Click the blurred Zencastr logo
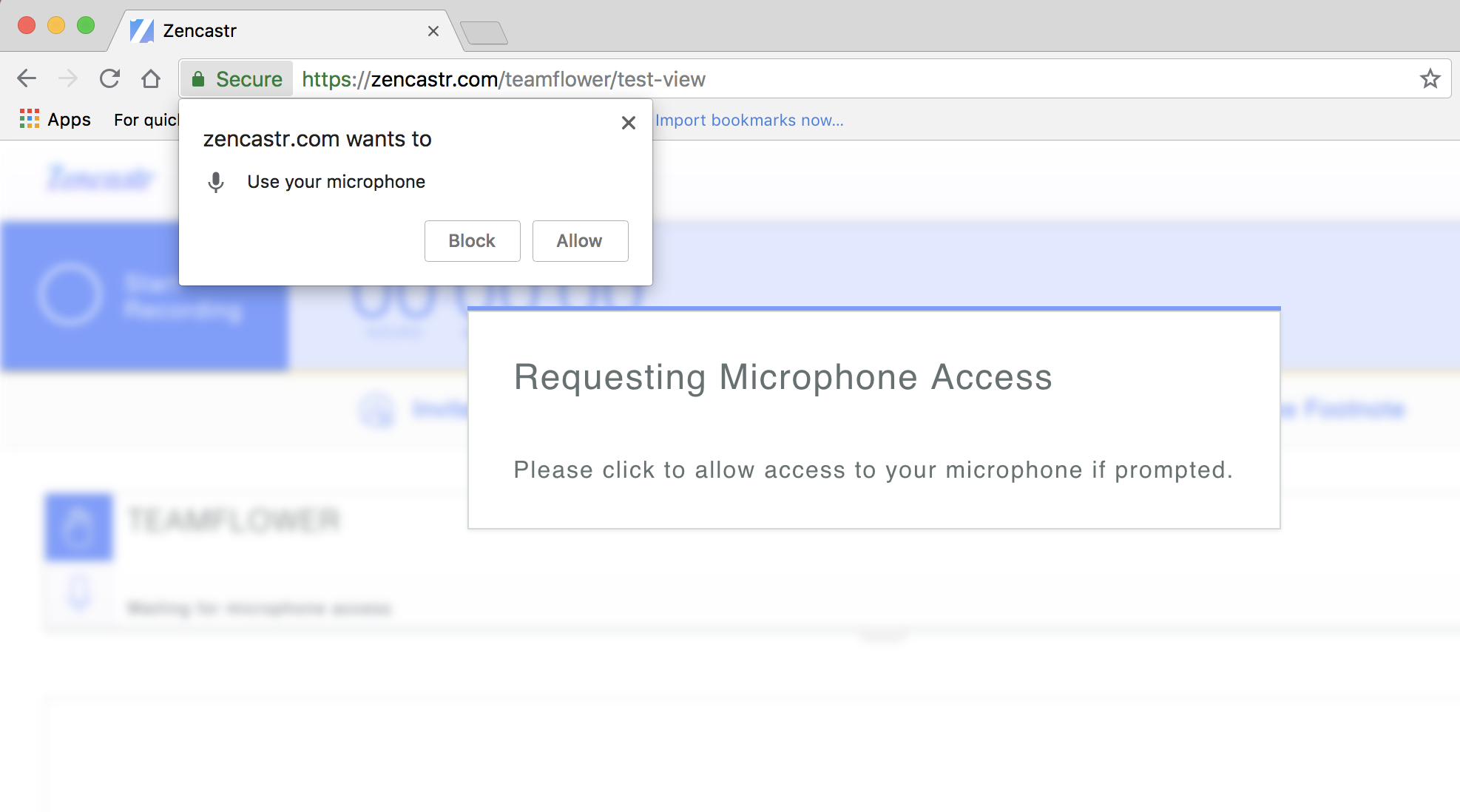The width and height of the screenshot is (1460, 812). click(101, 177)
